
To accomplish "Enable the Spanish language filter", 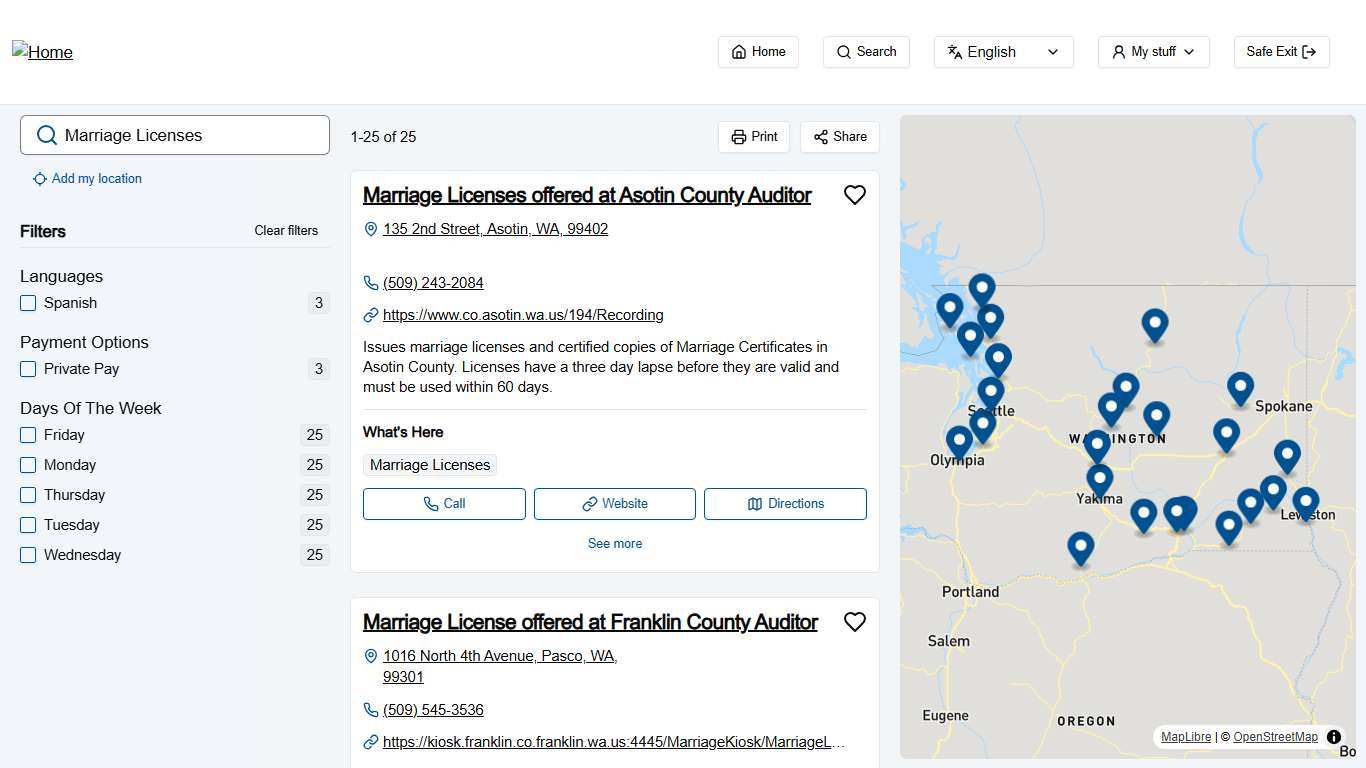I will coord(28,303).
